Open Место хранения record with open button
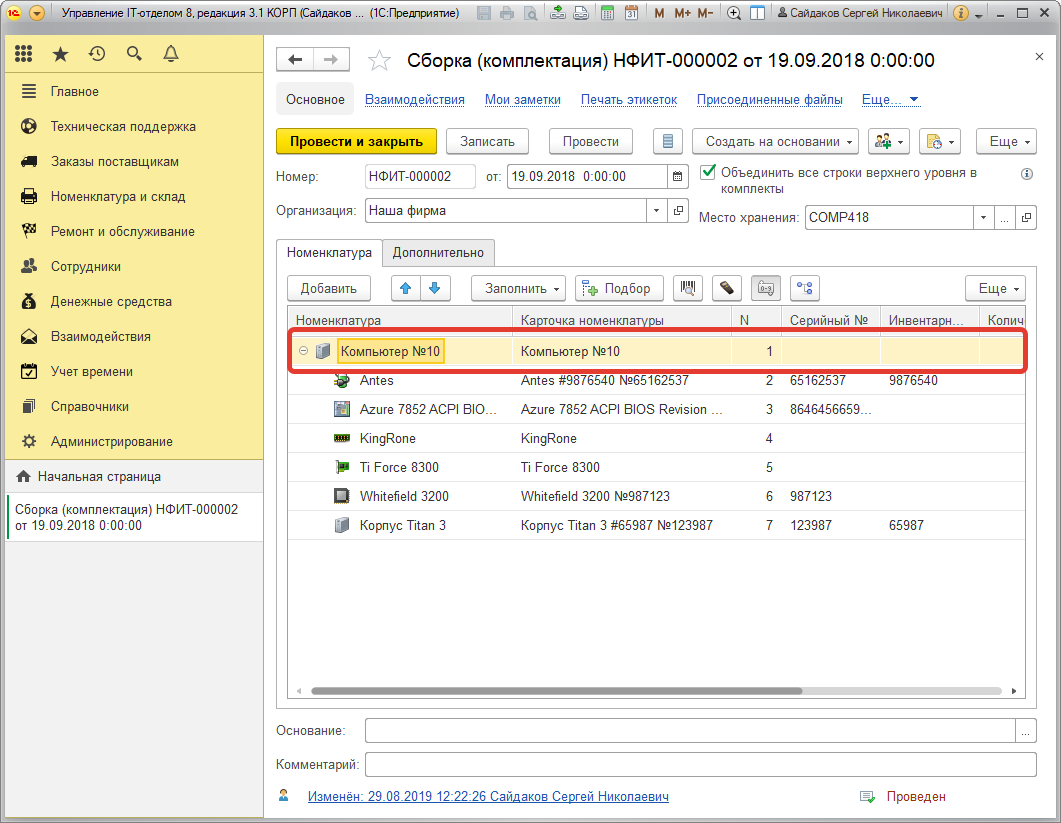1061x823 pixels. tap(1026, 217)
